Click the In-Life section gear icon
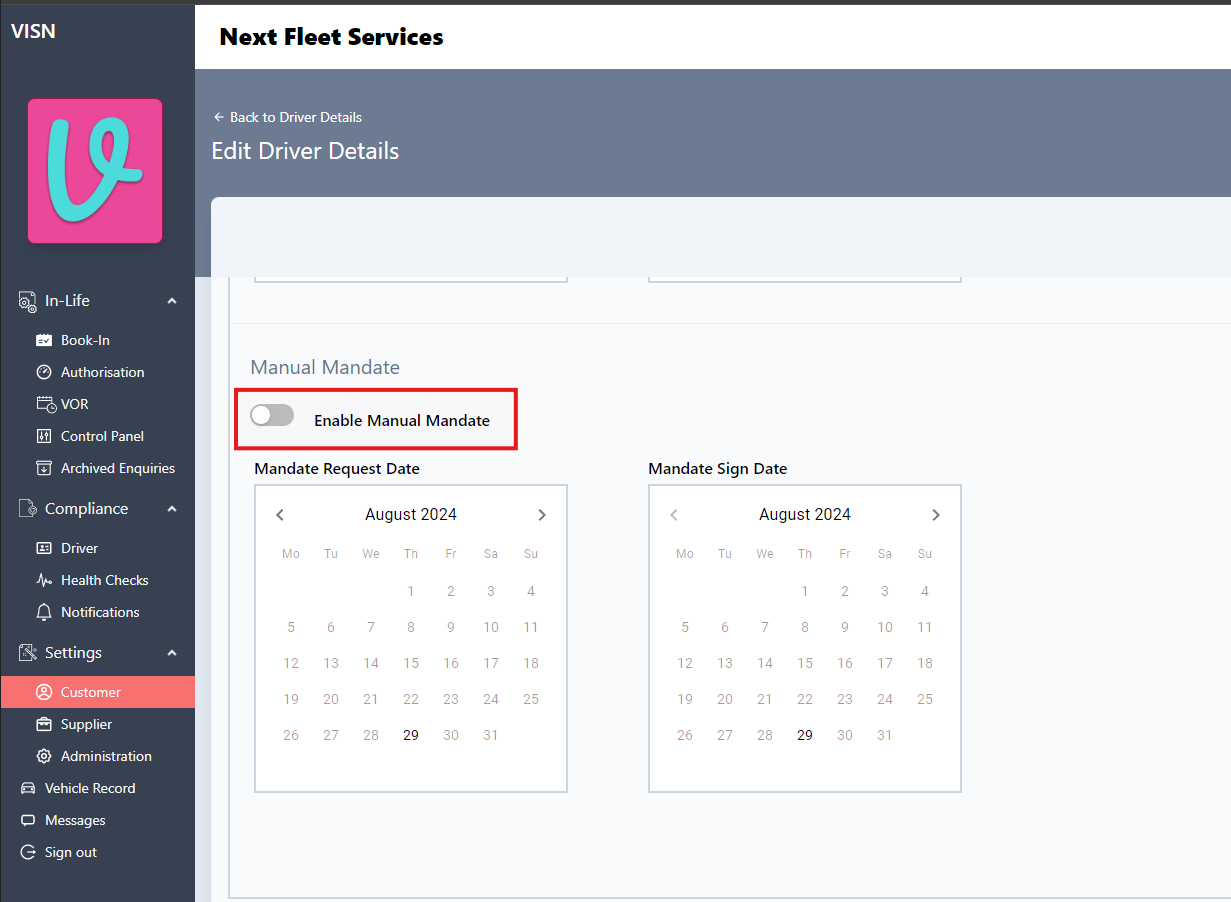 28,301
